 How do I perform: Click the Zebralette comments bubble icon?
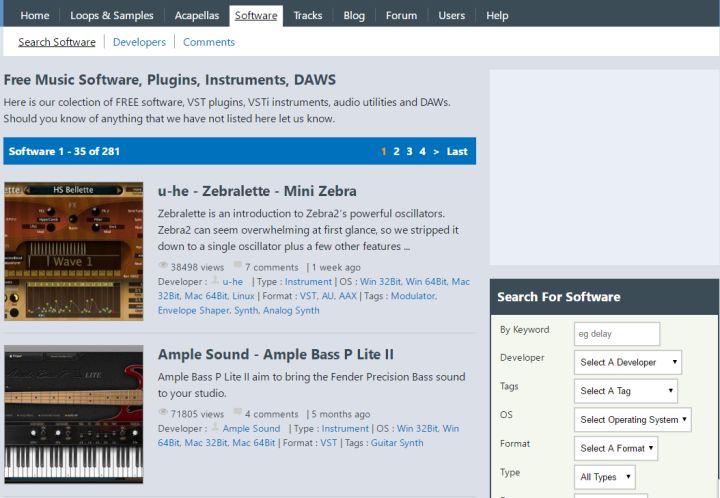[237, 267]
